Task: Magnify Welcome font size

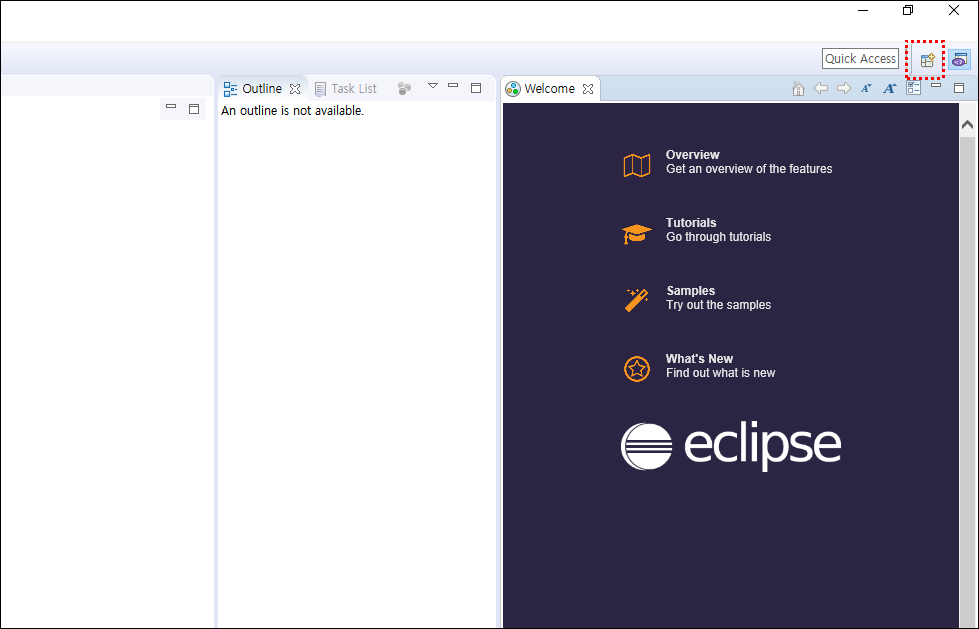Action: pos(890,88)
